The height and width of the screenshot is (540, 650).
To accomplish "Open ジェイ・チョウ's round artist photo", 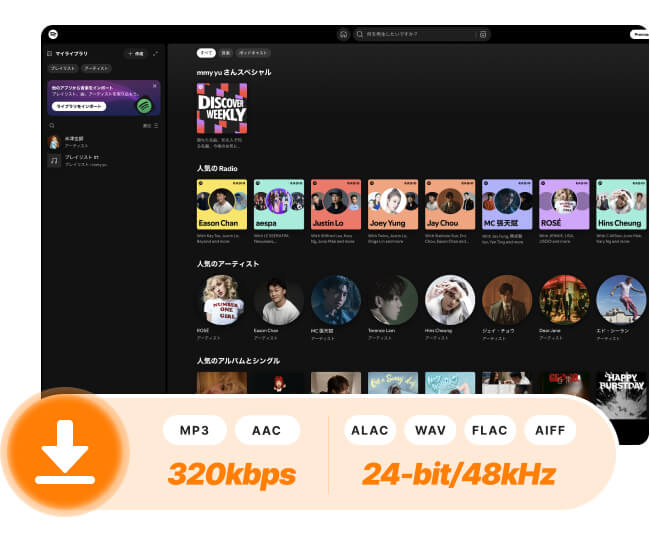I will point(507,300).
